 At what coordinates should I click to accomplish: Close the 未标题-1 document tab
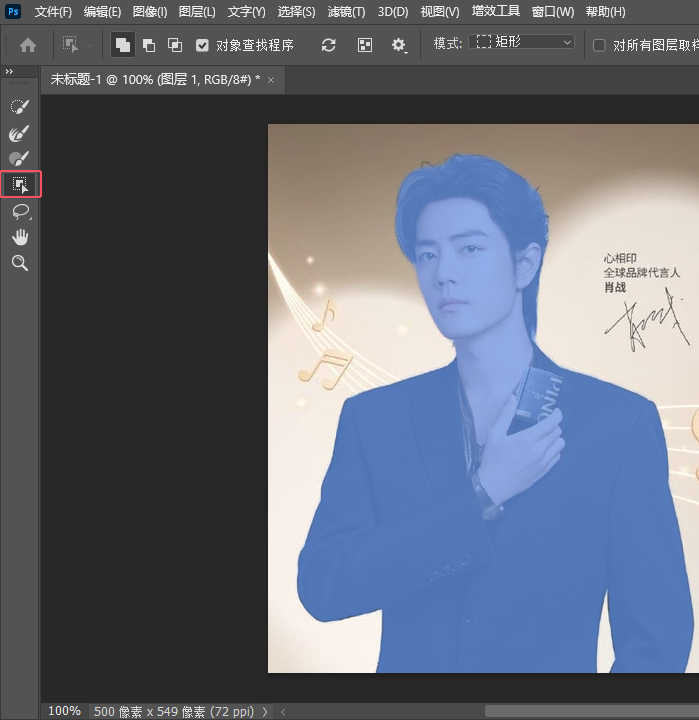(x=271, y=80)
